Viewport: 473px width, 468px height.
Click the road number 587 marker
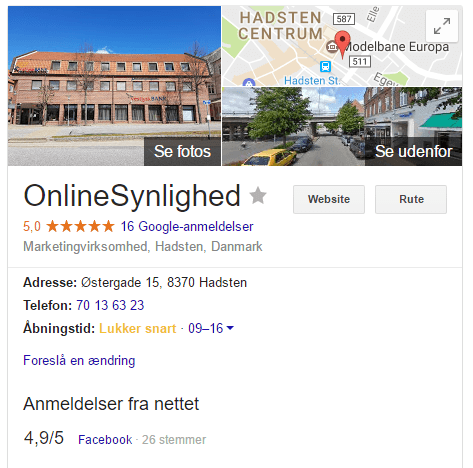click(x=344, y=19)
